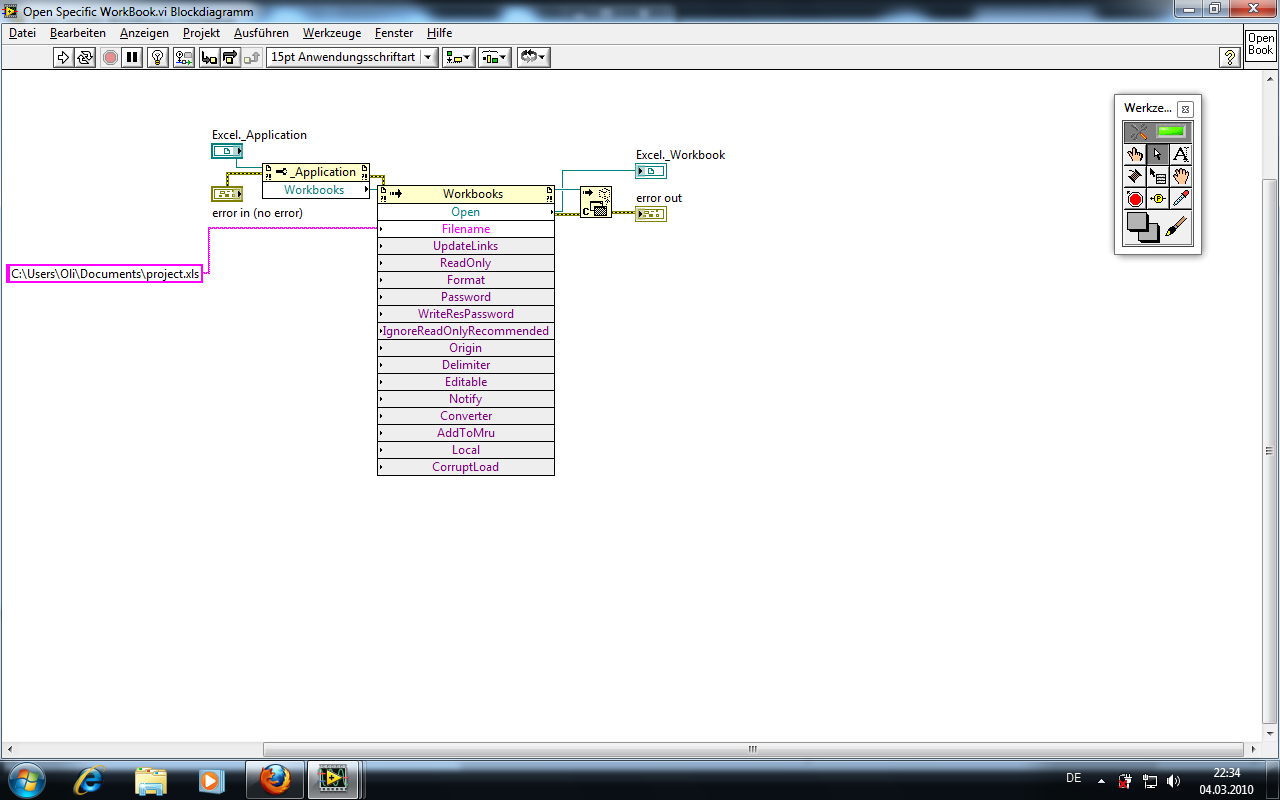Viewport: 1280px width, 800px height.
Task: Select the Probe Data tool
Action: coord(1158,199)
